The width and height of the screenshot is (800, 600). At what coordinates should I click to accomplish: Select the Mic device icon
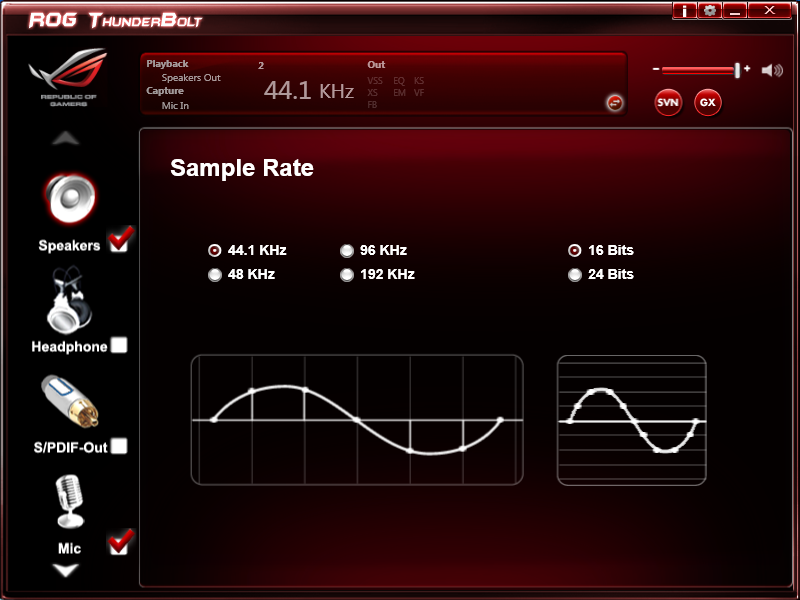coord(69,501)
